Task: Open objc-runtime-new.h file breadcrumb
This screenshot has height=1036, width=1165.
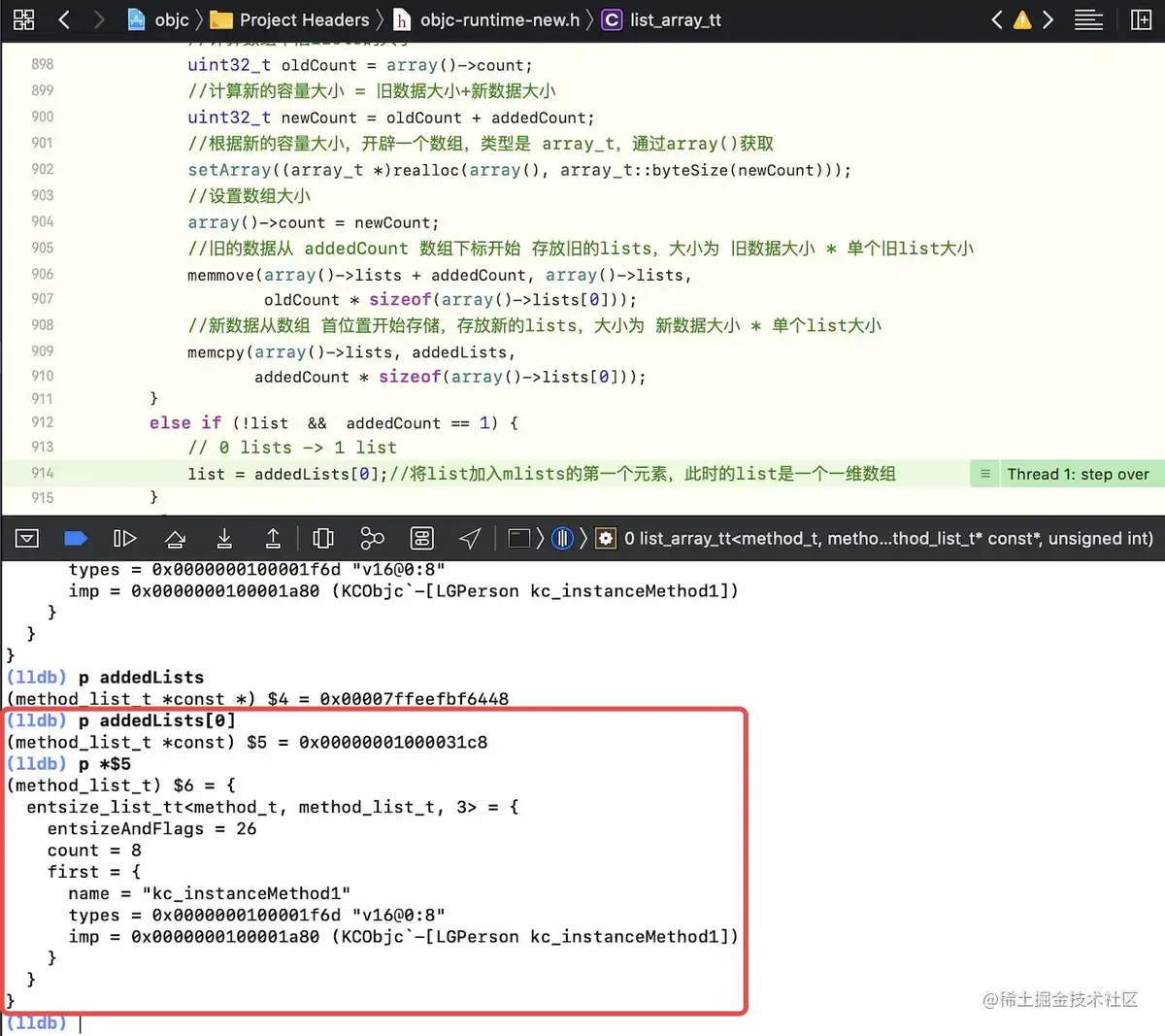Action: 486,19
